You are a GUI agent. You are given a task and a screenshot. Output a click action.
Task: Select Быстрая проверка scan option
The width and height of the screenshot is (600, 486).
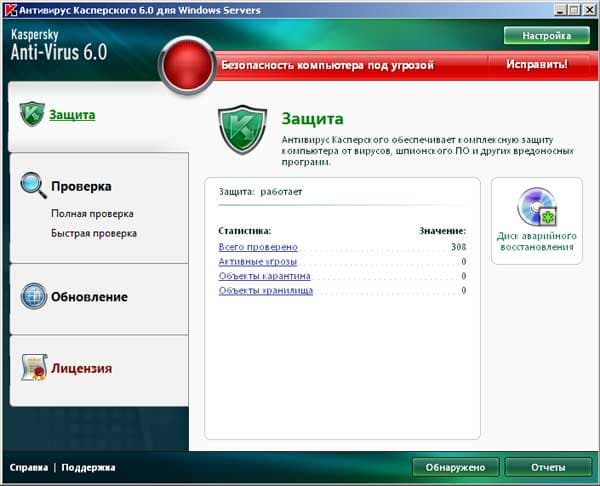coord(94,233)
